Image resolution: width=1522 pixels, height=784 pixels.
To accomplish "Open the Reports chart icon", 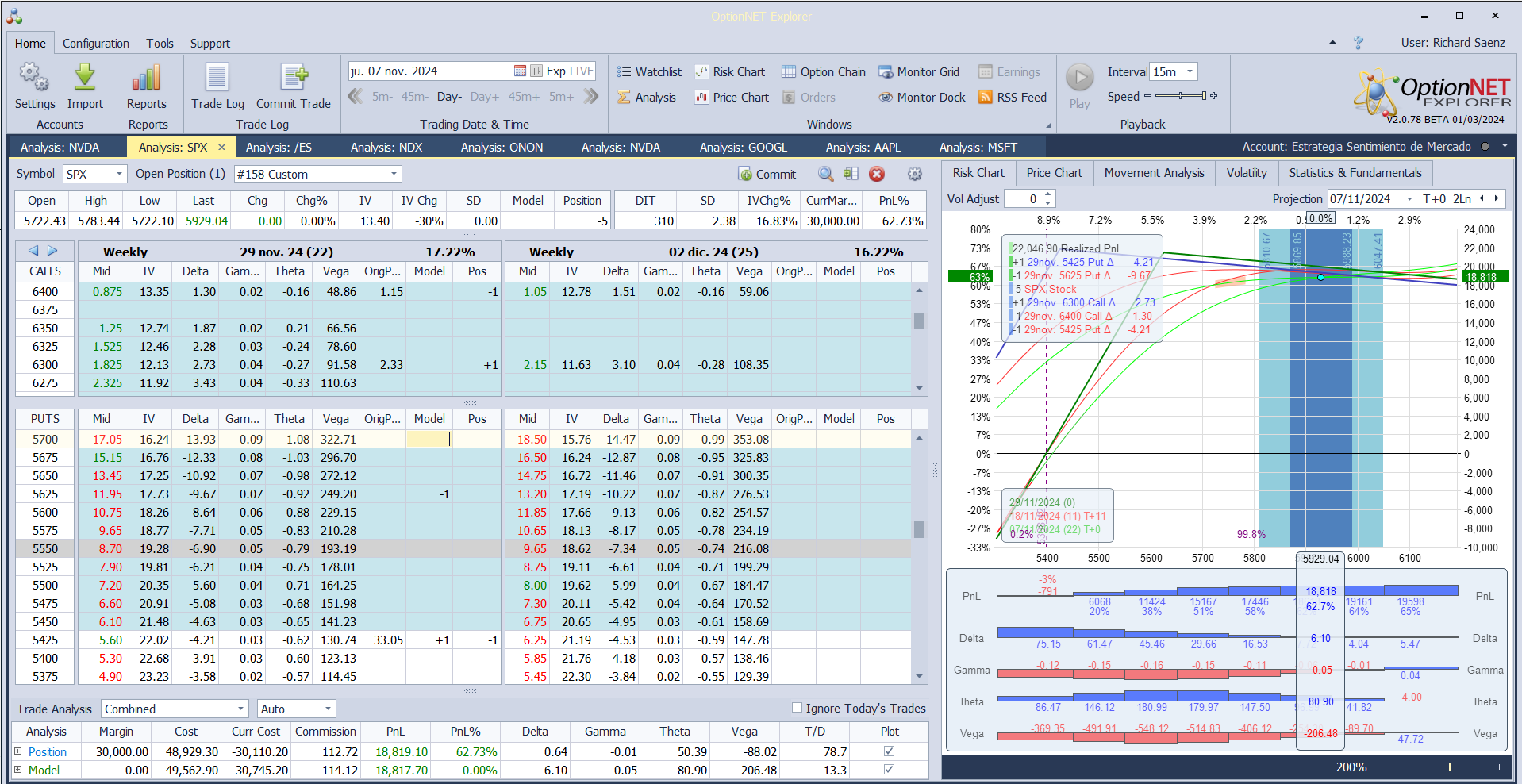I will point(147,78).
